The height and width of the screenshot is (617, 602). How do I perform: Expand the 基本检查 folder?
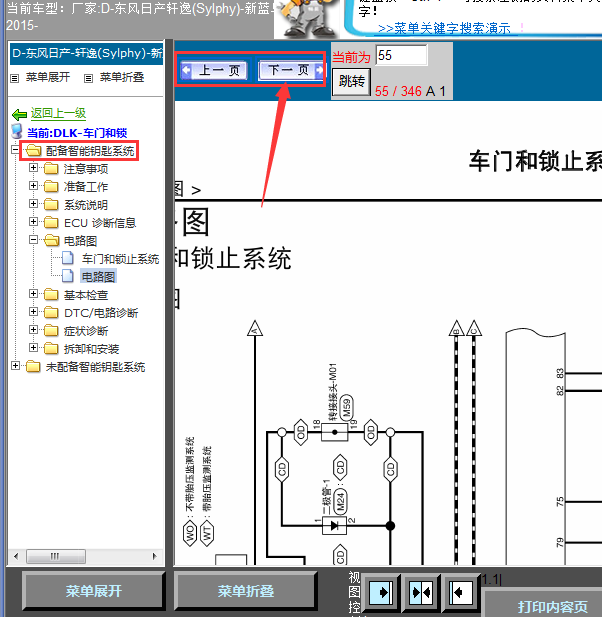click(x=33, y=294)
